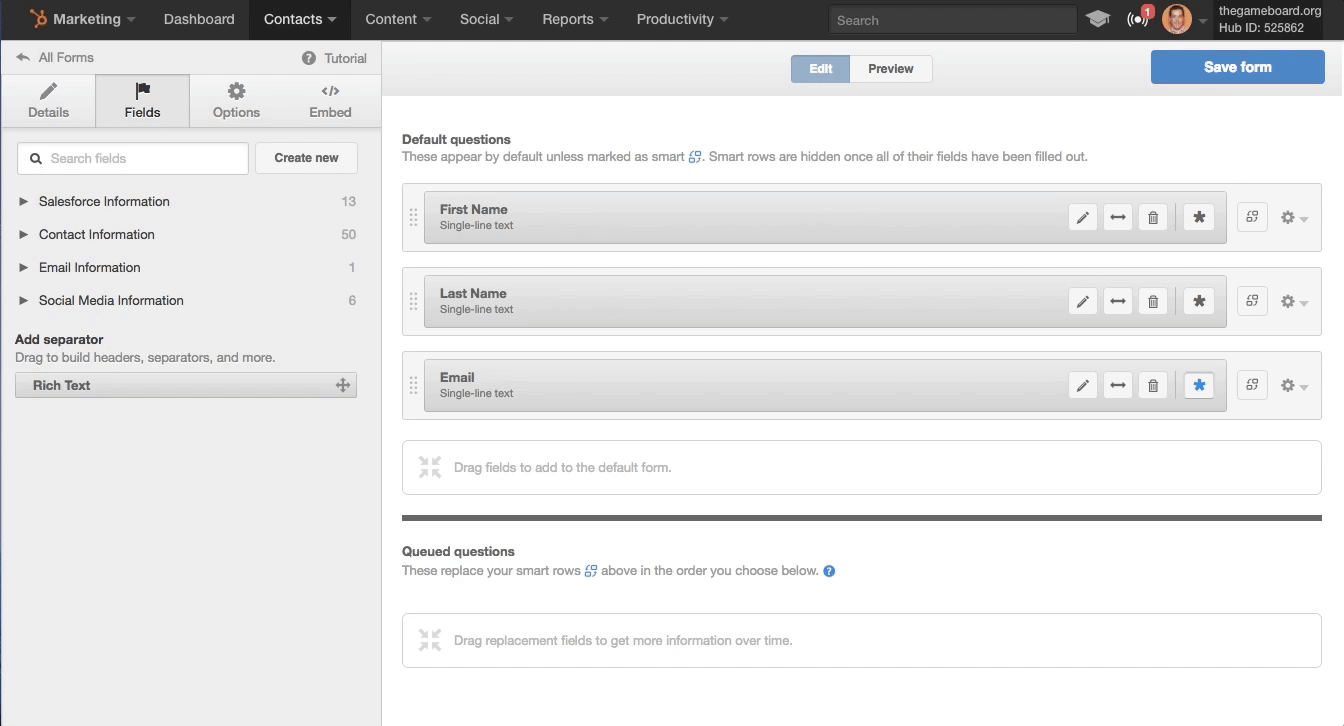This screenshot has height=726, width=1344.
Task: Click the Rich Text separator drag handle
Action: coord(342,385)
